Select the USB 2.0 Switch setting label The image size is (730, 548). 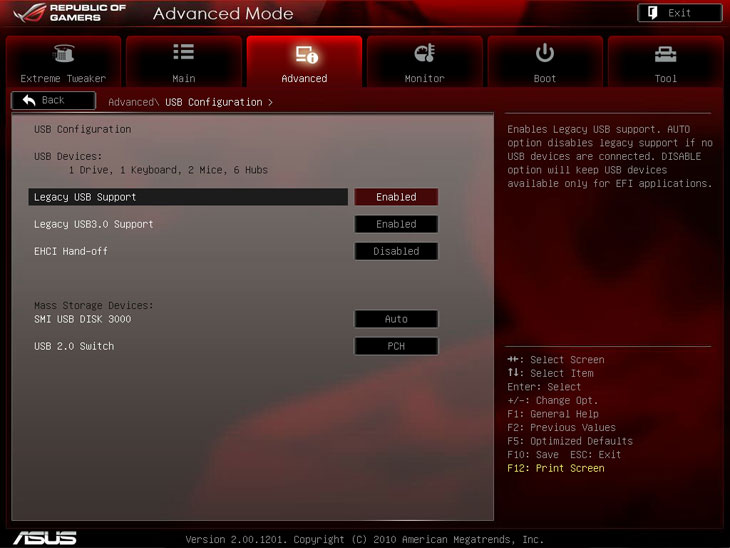tap(74, 346)
